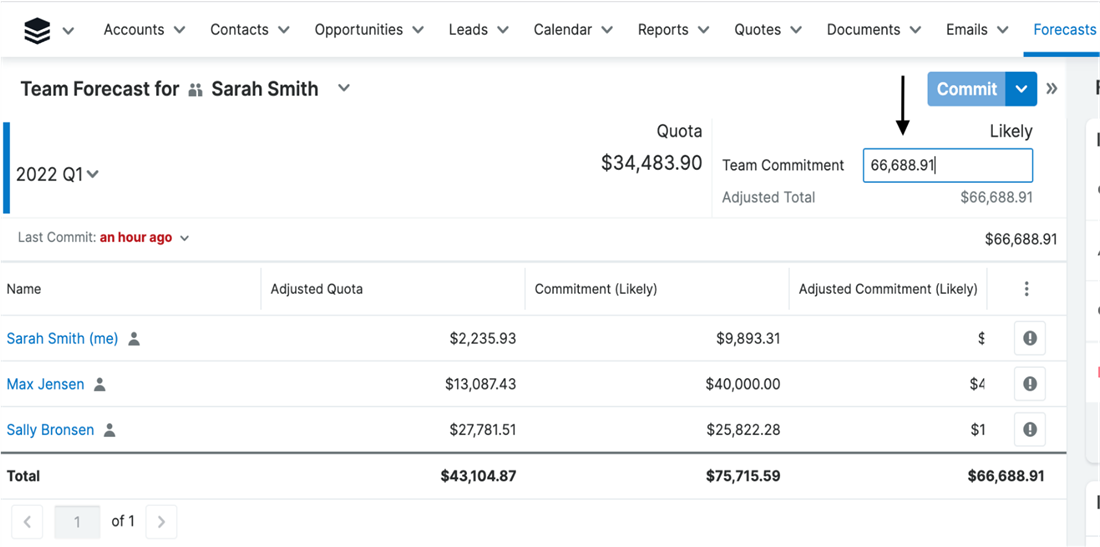Click the SugarCRM cube logo icon
Viewport: 1100px width, 547px height.
coord(37,30)
